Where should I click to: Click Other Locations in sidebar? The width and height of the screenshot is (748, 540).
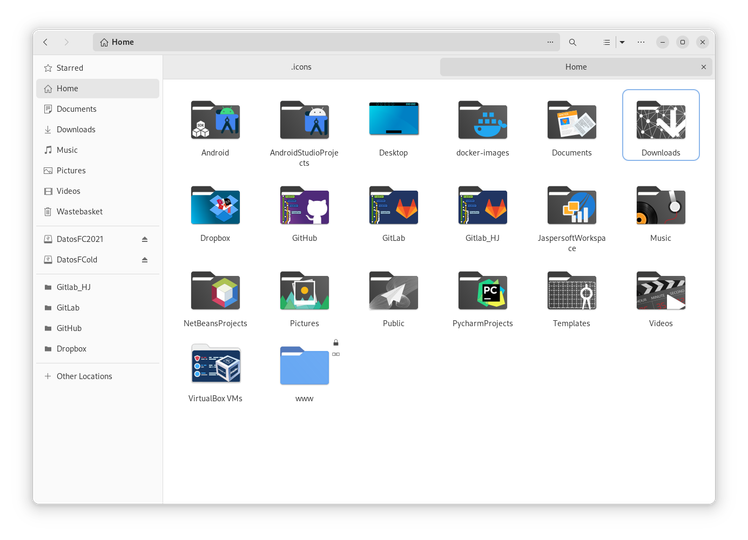point(98,376)
